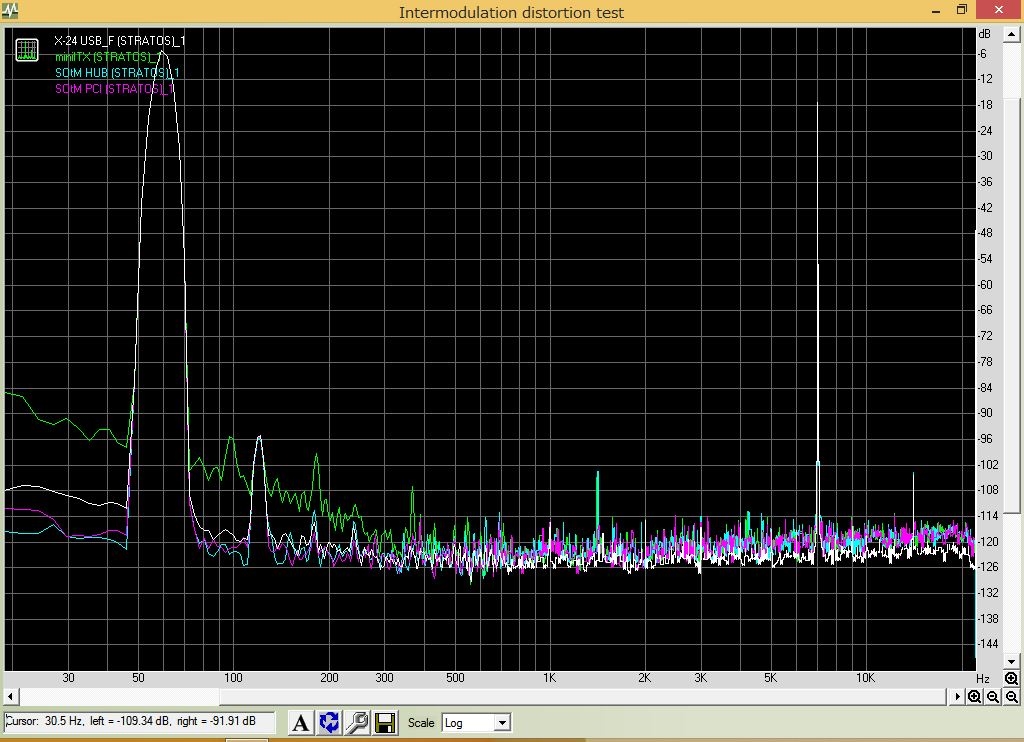Click vertical zoom out magnifier in corner
The height and width of the screenshot is (742, 1024).
pyautogui.click(x=1011, y=697)
